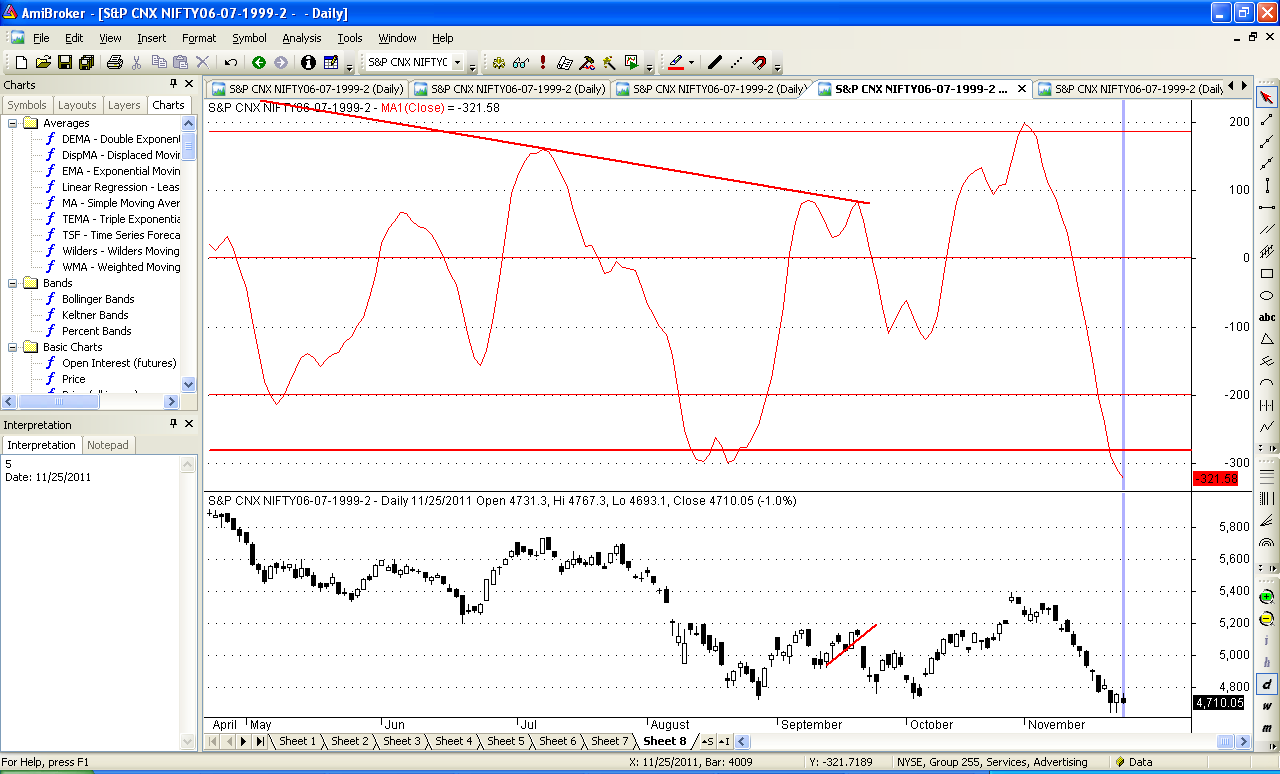Open the Information (i) icon

pos(308,62)
